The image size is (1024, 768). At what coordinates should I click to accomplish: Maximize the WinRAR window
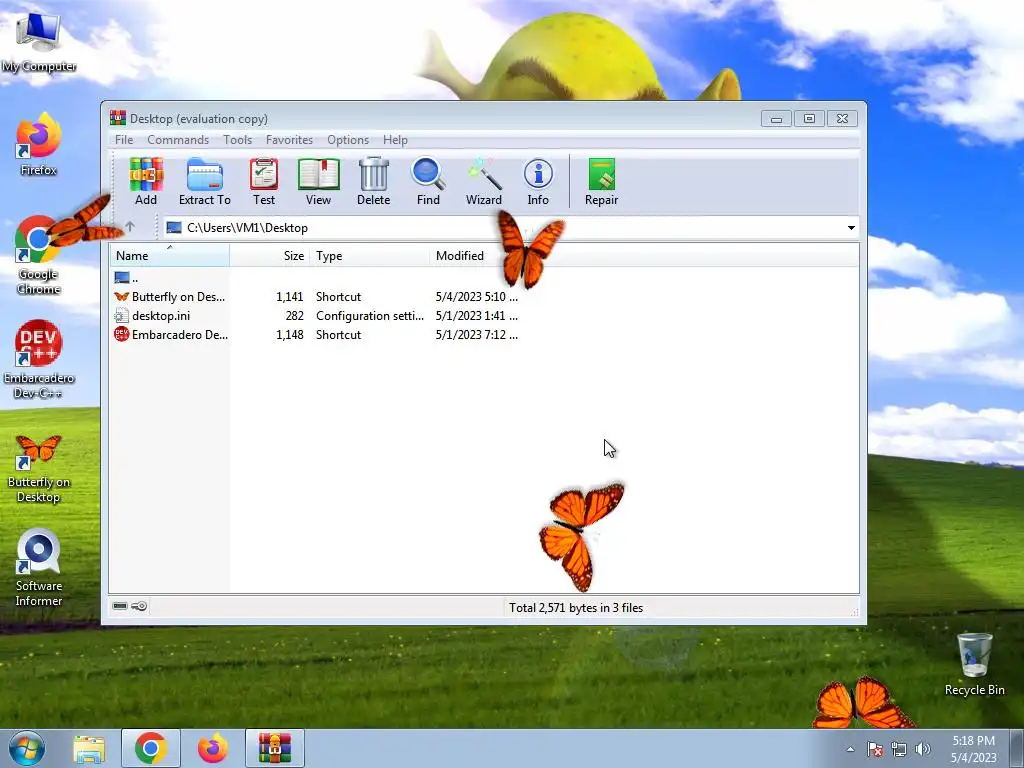click(809, 118)
